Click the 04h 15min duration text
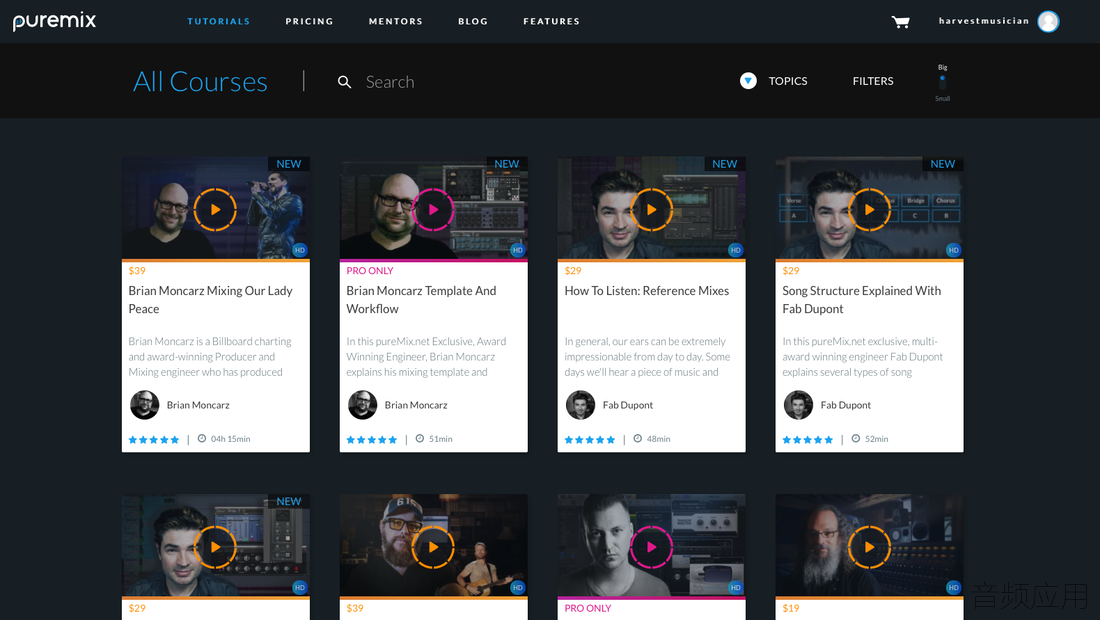The width and height of the screenshot is (1100, 620). pyautogui.click(x=230, y=439)
